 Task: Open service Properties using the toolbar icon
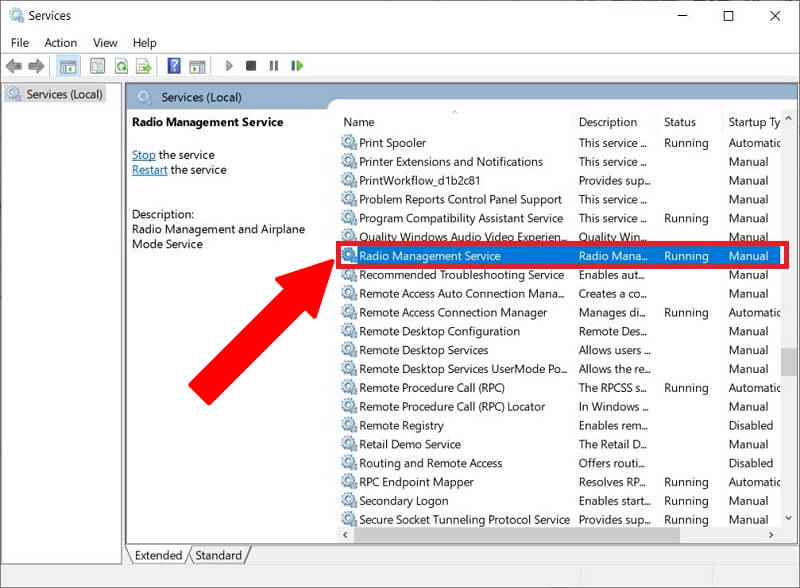click(98, 66)
